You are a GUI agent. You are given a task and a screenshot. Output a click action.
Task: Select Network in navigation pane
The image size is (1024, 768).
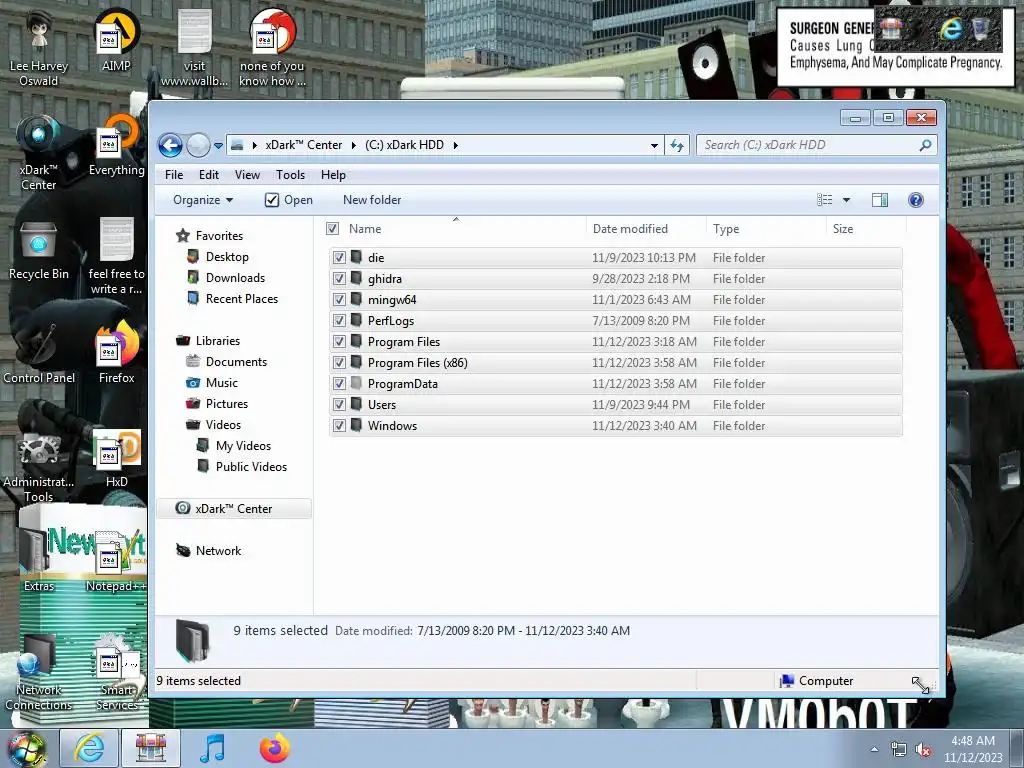(x=218, y=551)
